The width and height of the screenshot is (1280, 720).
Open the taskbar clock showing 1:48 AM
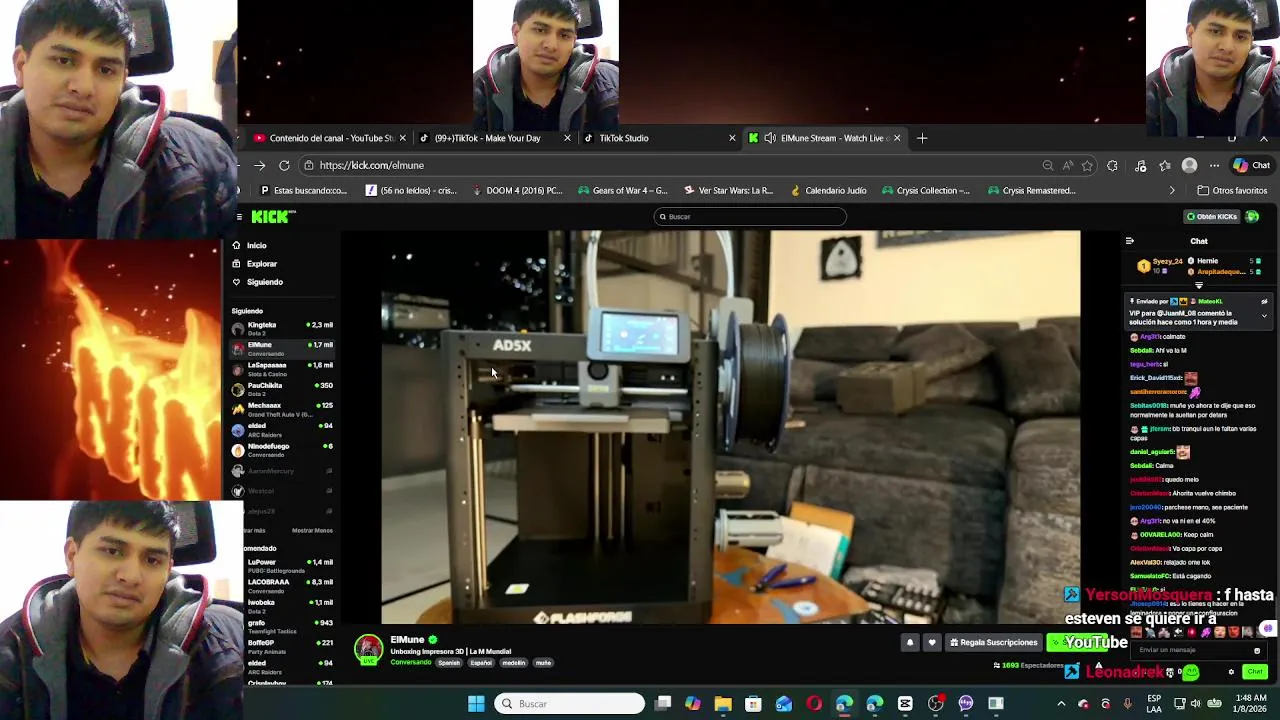pyautogui.click(x=1251, y=704)
